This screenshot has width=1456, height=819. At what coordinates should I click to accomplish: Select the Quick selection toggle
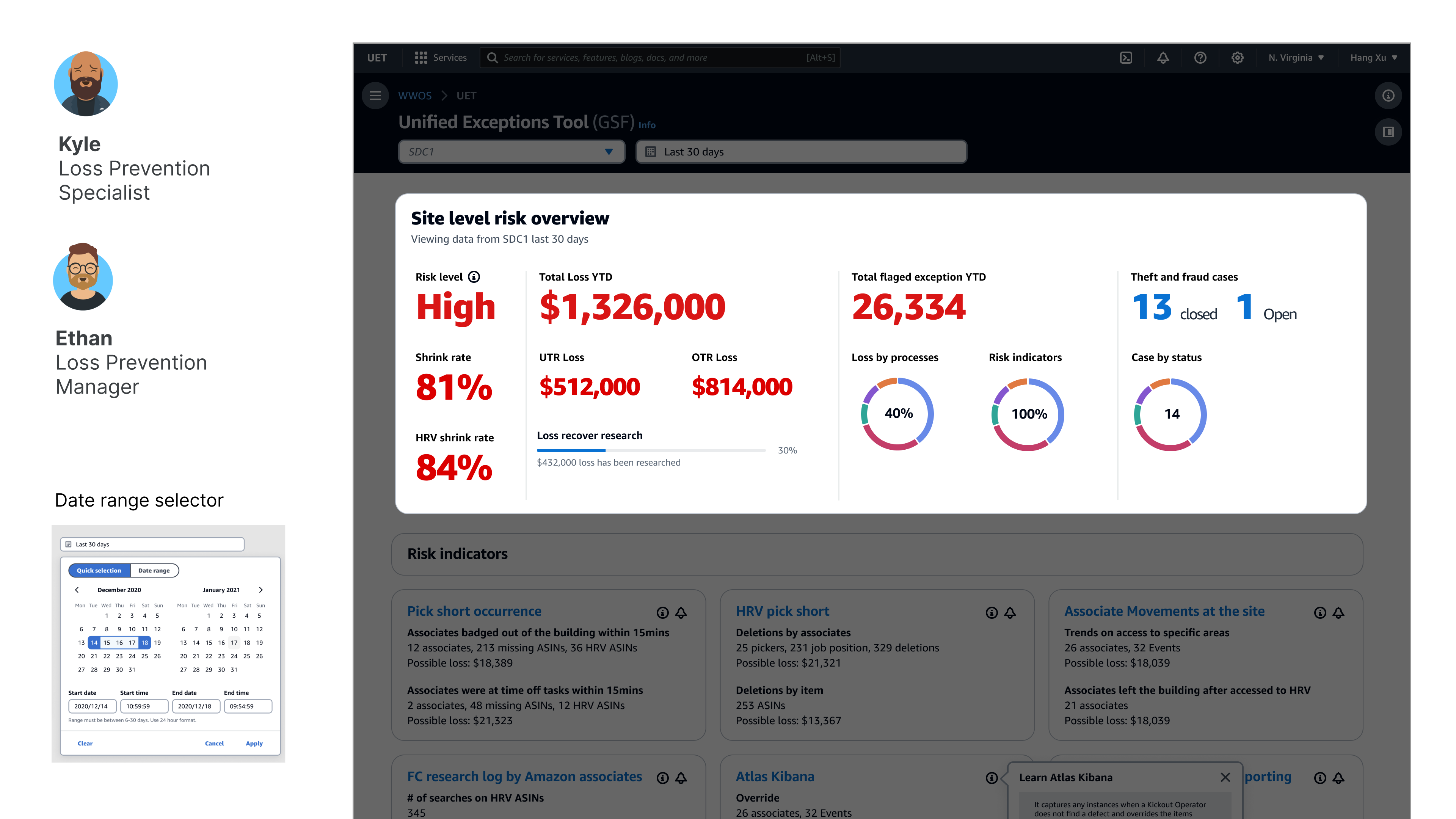pos(99,570)
